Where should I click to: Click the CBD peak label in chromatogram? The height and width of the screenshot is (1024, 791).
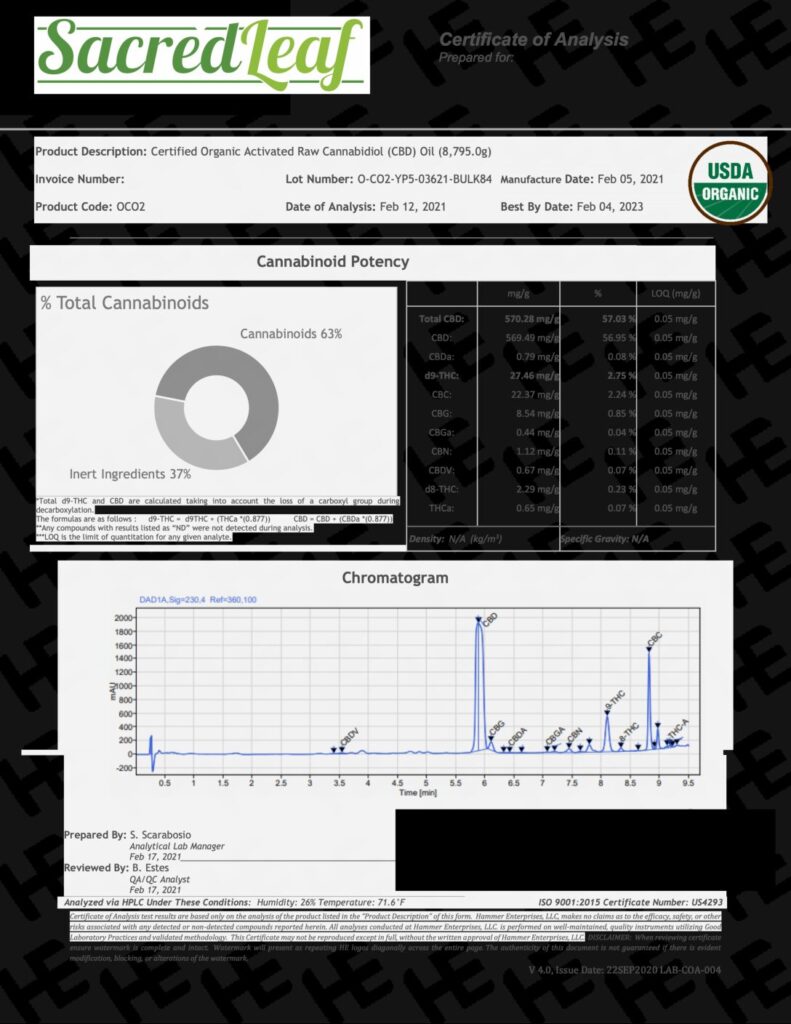[489, 621]
